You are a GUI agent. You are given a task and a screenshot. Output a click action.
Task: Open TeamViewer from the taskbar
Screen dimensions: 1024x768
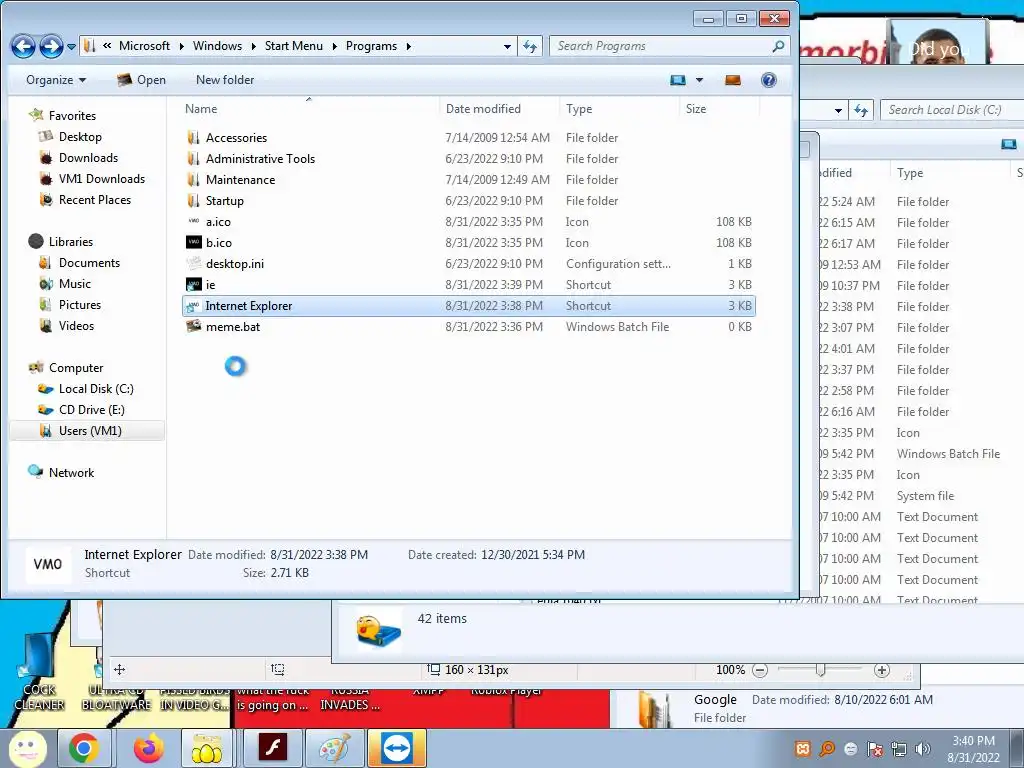[x=397, y=748]
